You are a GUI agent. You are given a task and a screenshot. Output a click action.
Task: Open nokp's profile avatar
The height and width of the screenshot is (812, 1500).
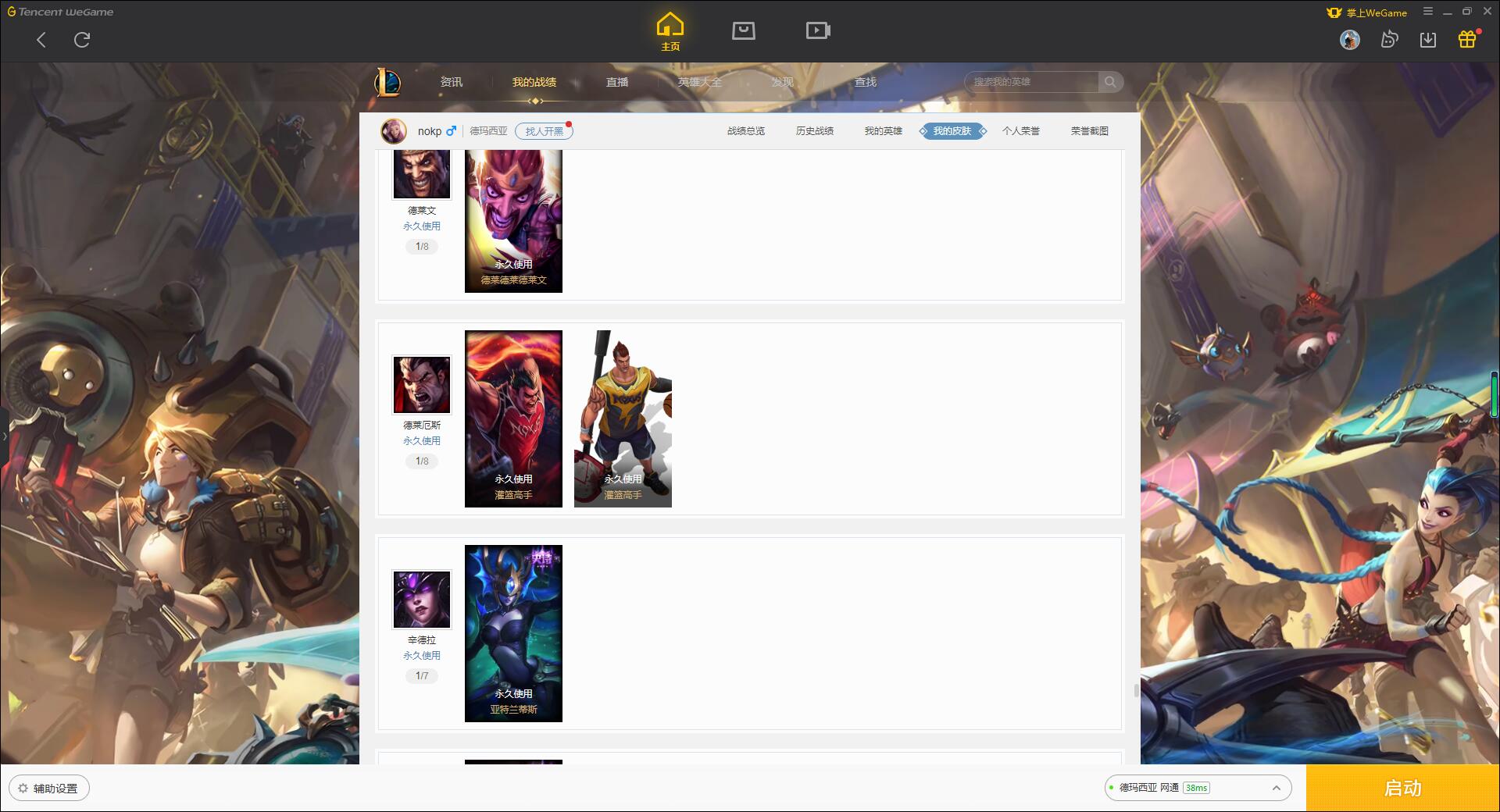[394, 131]
